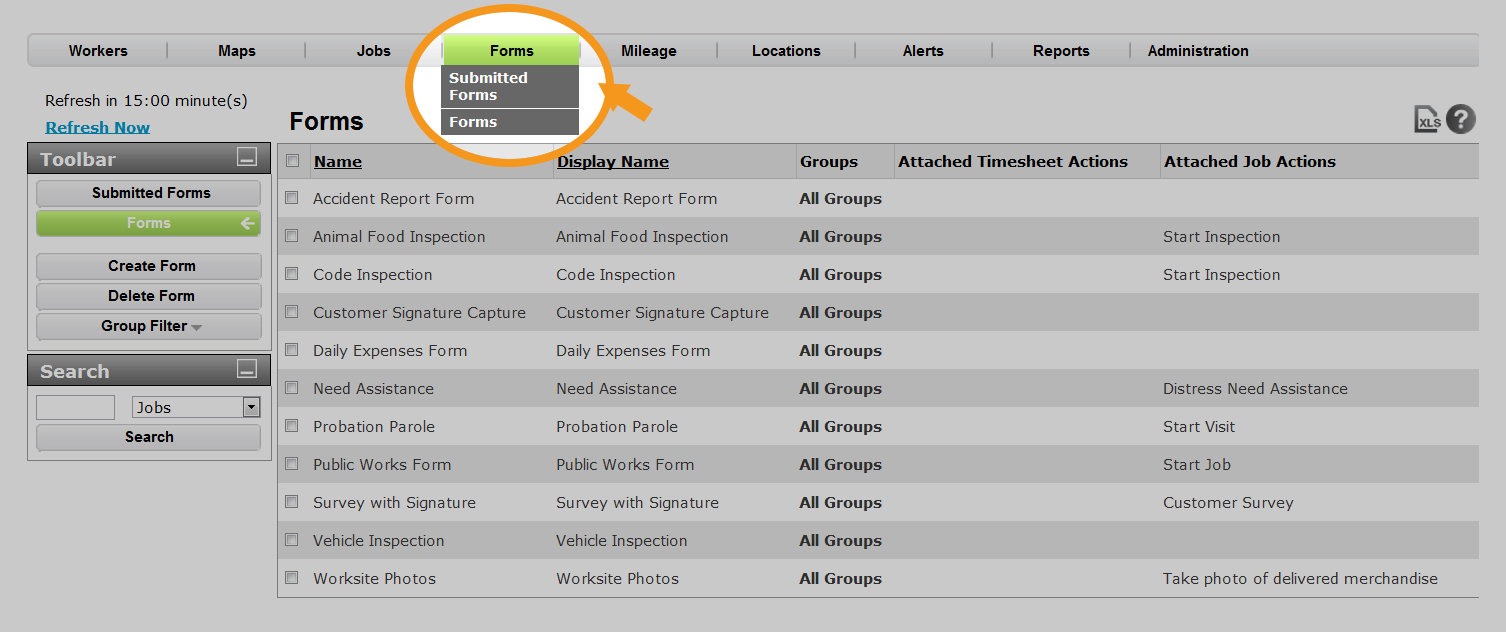Open Submitted Forms in the Toolbar panel
This screenshot has height=632, width=1506.
150,193
